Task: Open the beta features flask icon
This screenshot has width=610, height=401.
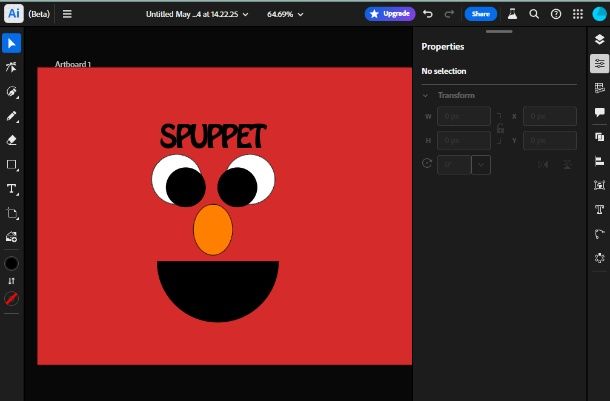Action: coord(512,14)
